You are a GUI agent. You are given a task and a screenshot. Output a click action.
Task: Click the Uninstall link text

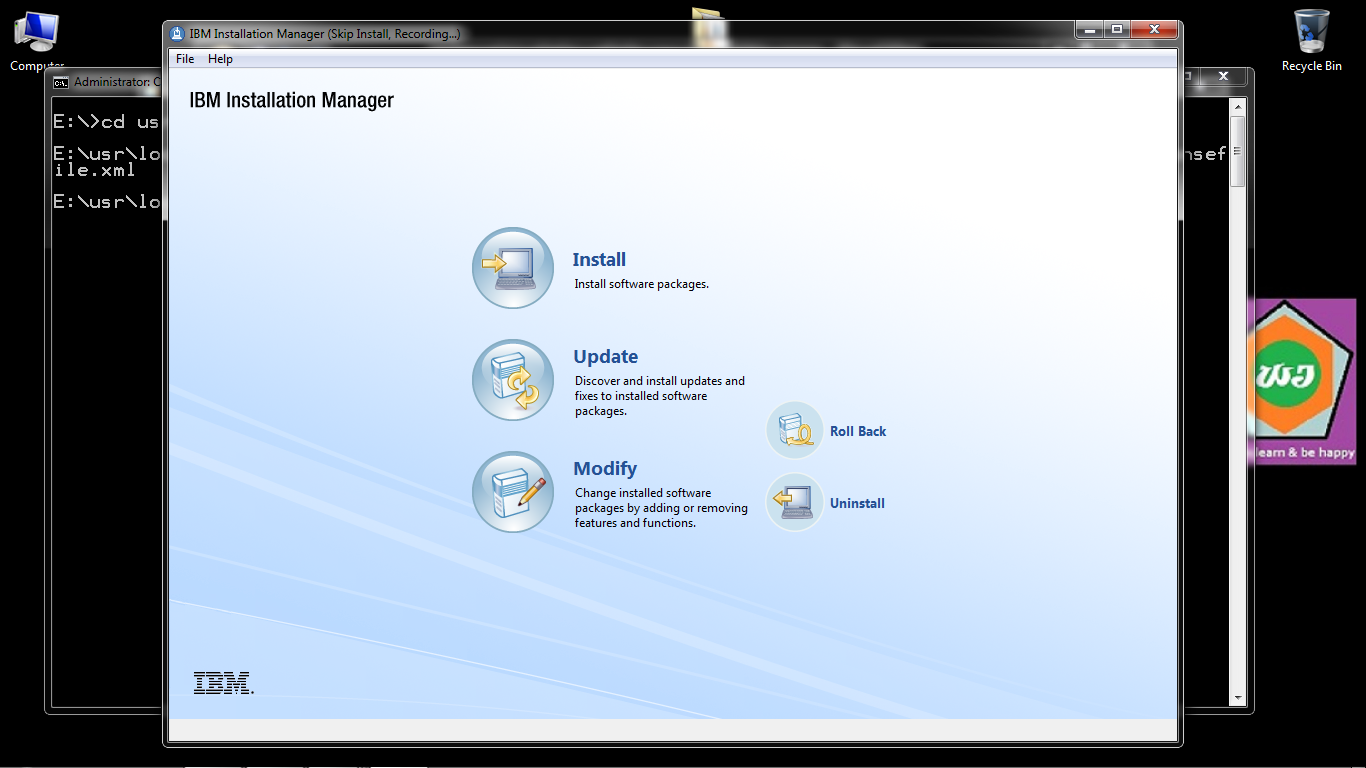click(x=857, y=504)
